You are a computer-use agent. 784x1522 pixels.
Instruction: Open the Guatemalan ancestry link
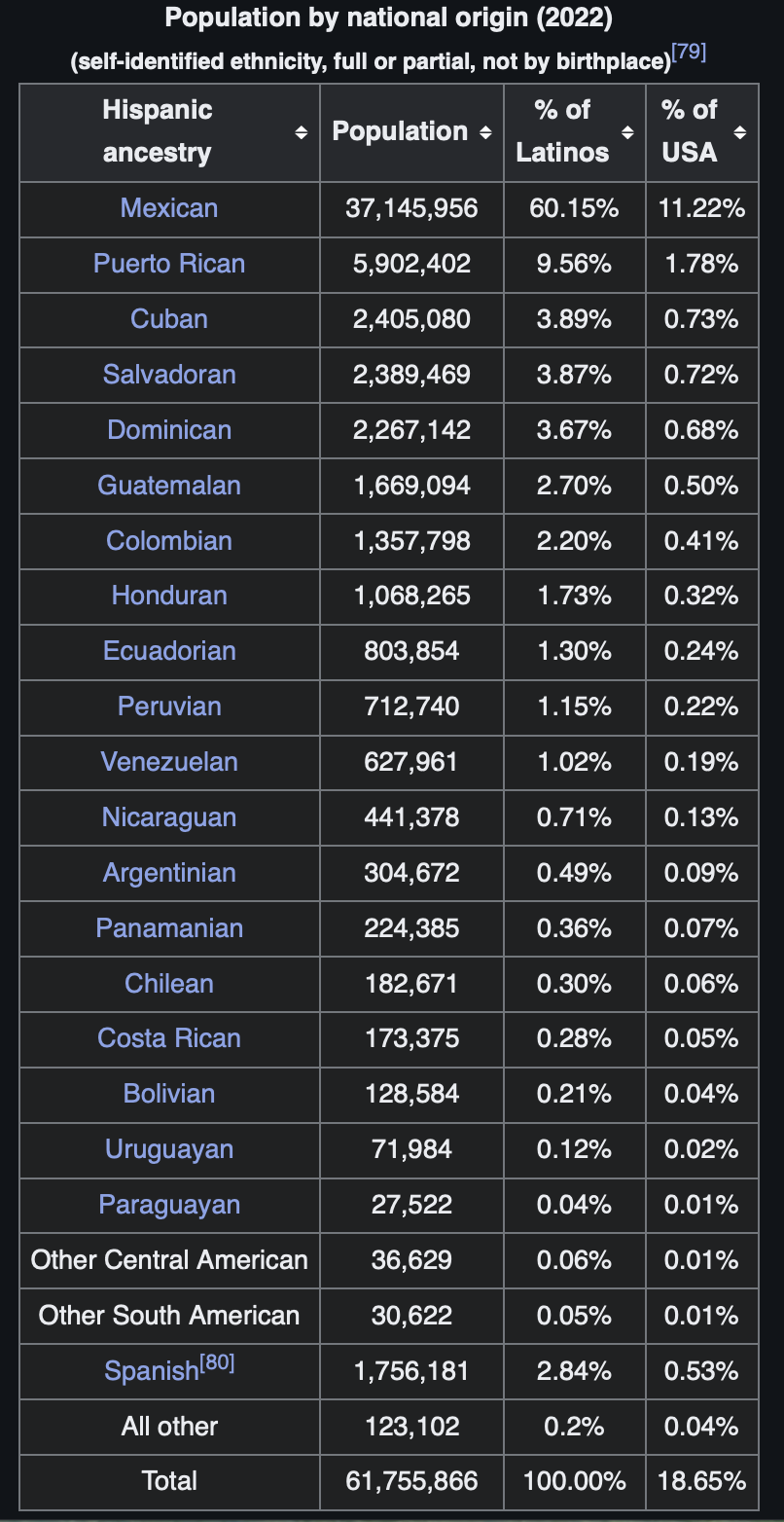tap(169, 486)
